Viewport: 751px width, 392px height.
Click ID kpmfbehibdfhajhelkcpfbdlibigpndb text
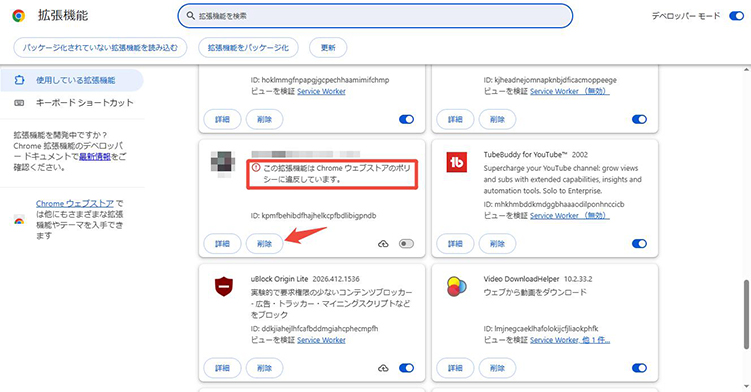pos(313,216)
